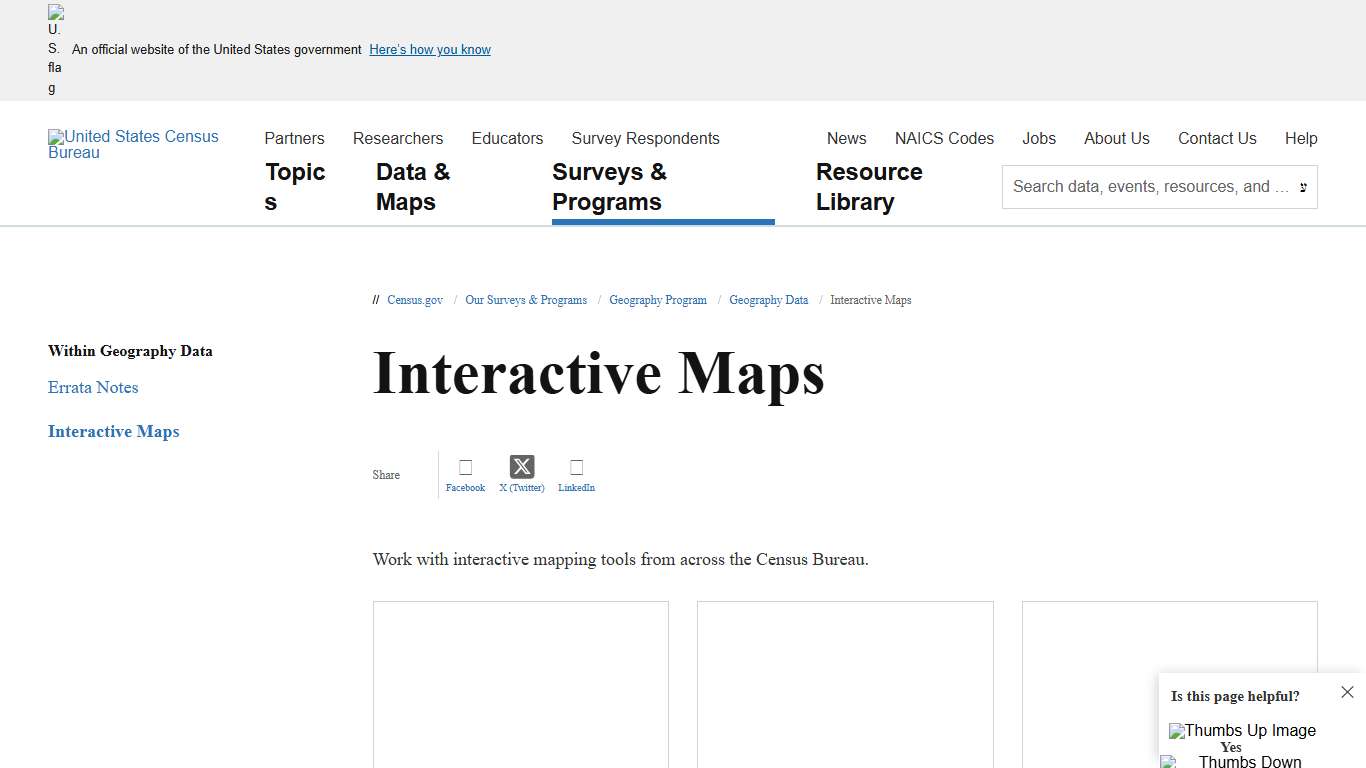Expand the Topics menu
Screen dimensions: 1366x768
(x=295, y=187)
